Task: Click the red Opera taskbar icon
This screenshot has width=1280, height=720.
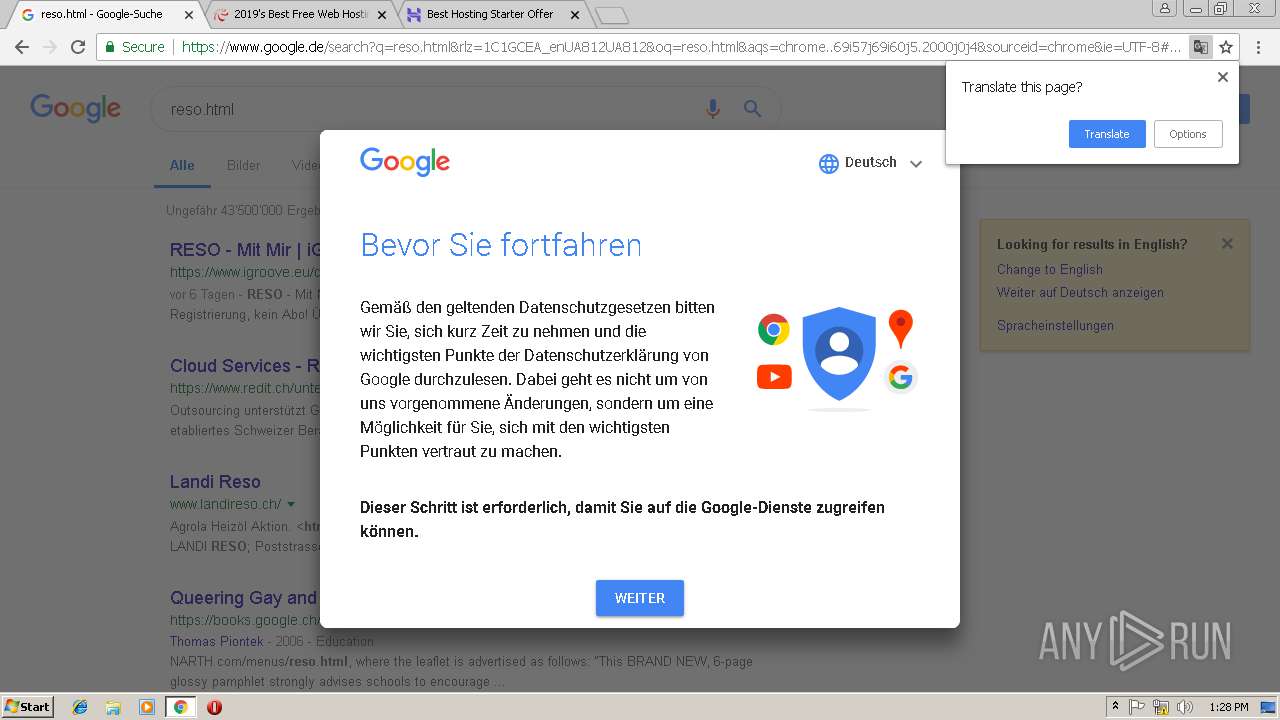Action: [214, 707]
